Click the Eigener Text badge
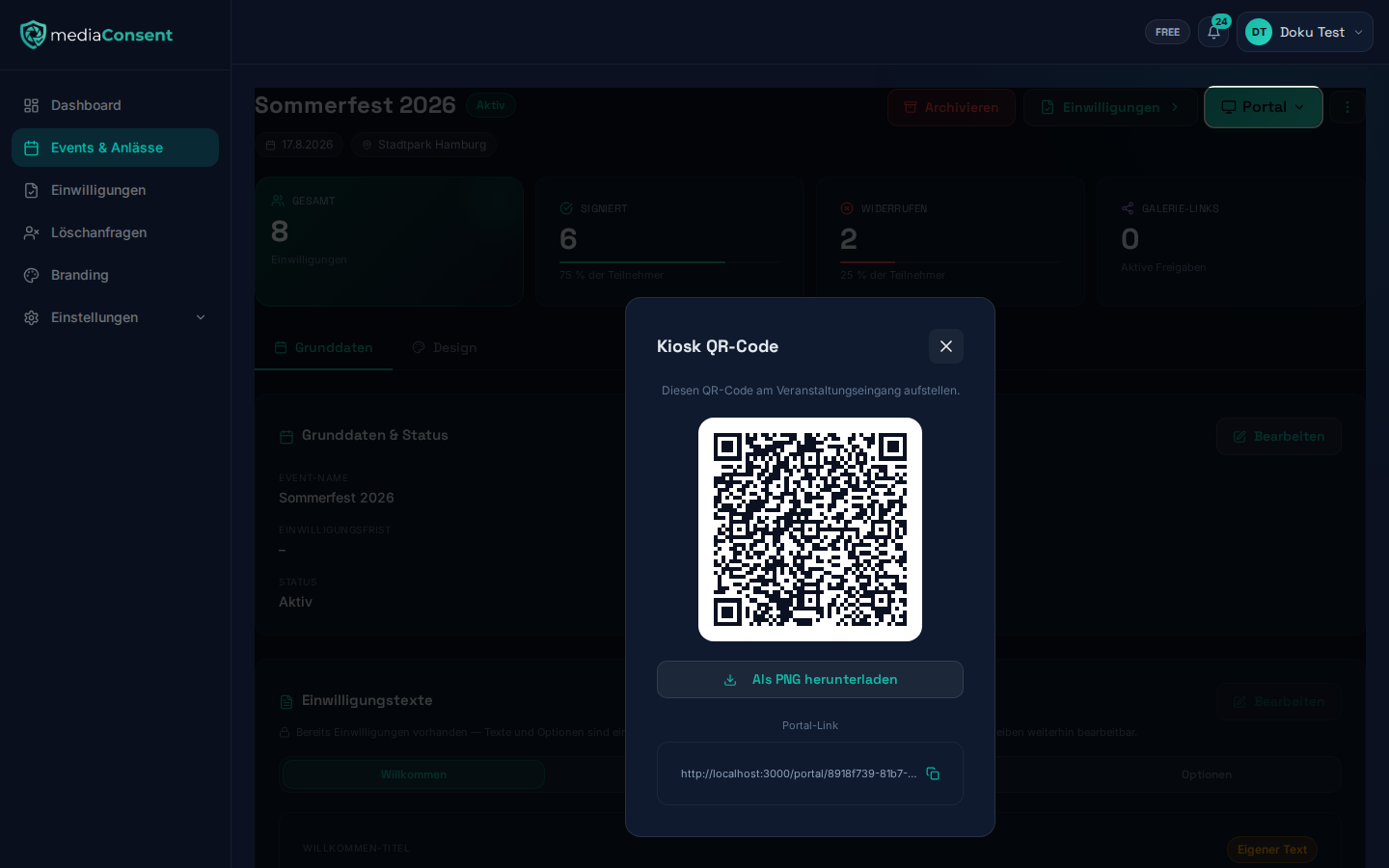 click(x=1272, y=850)
